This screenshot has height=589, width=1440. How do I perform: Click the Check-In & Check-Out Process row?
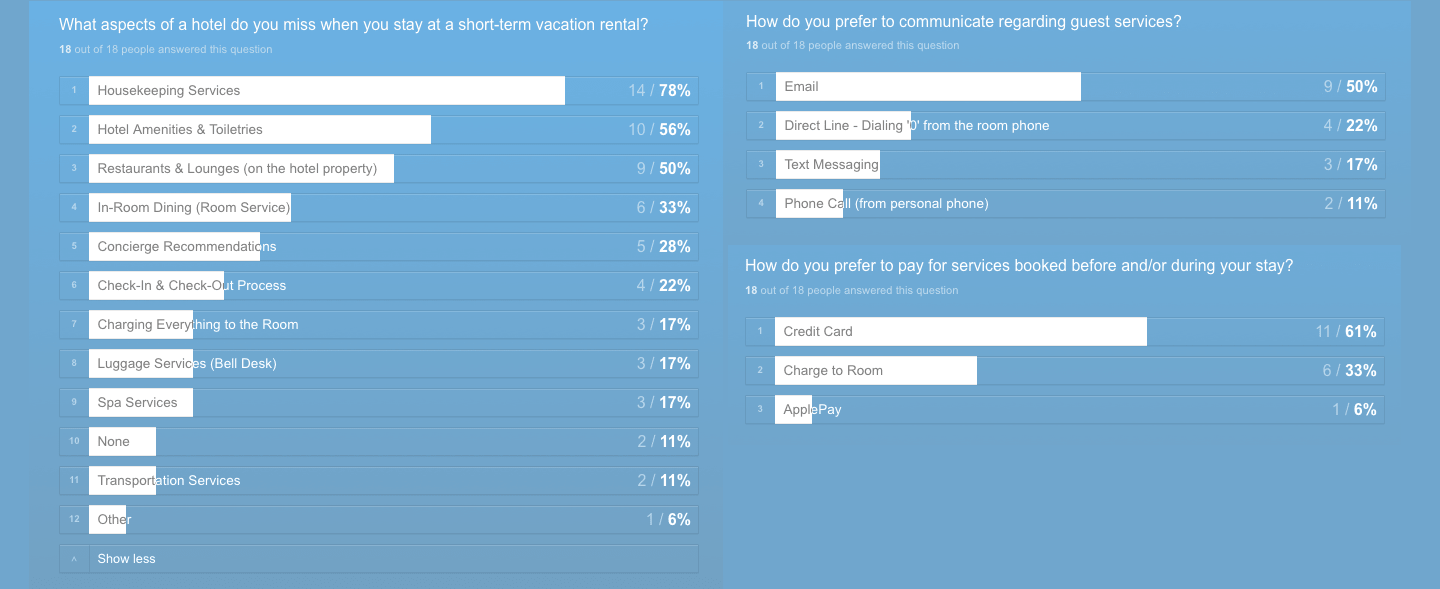(379, 285)
